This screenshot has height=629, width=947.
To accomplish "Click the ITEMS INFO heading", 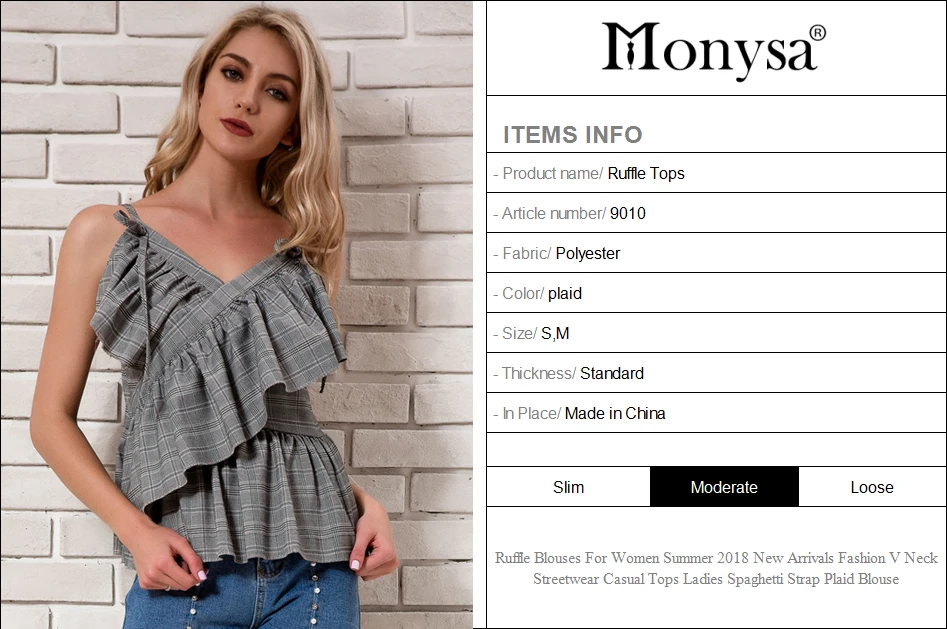I will (x=573, y=135).
